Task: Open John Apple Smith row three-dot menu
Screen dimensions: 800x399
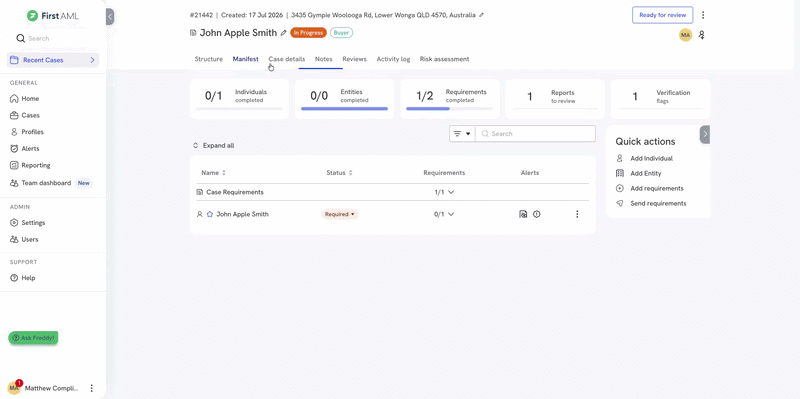Action: point(577,214)
